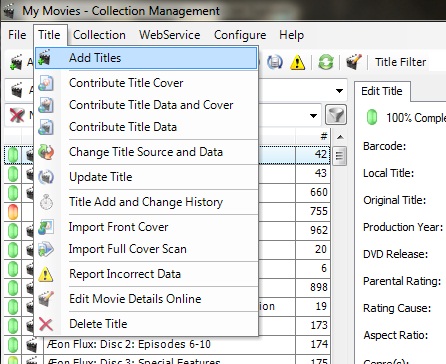Viewport: 446px width, 364px height.
Task: Click the Change Title Source icon
Action: (46, 152)
